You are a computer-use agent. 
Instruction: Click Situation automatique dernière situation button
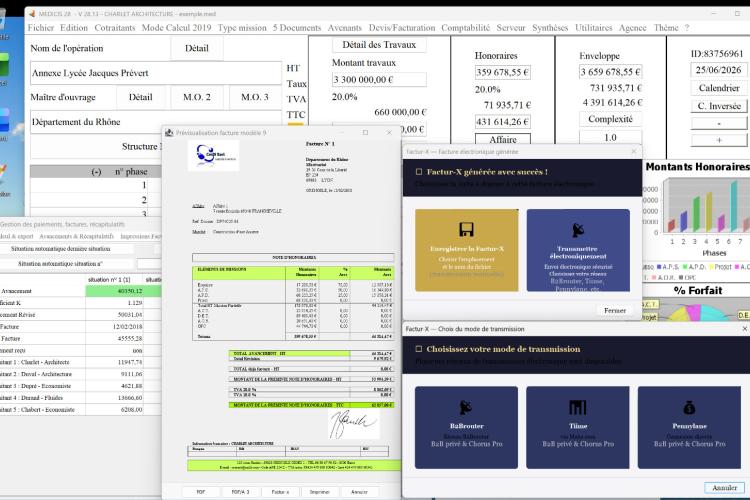click(60, 249)
